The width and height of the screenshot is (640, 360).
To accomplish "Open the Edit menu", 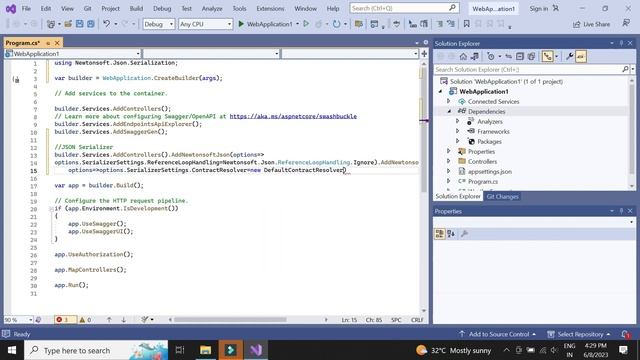I will 46,8.
